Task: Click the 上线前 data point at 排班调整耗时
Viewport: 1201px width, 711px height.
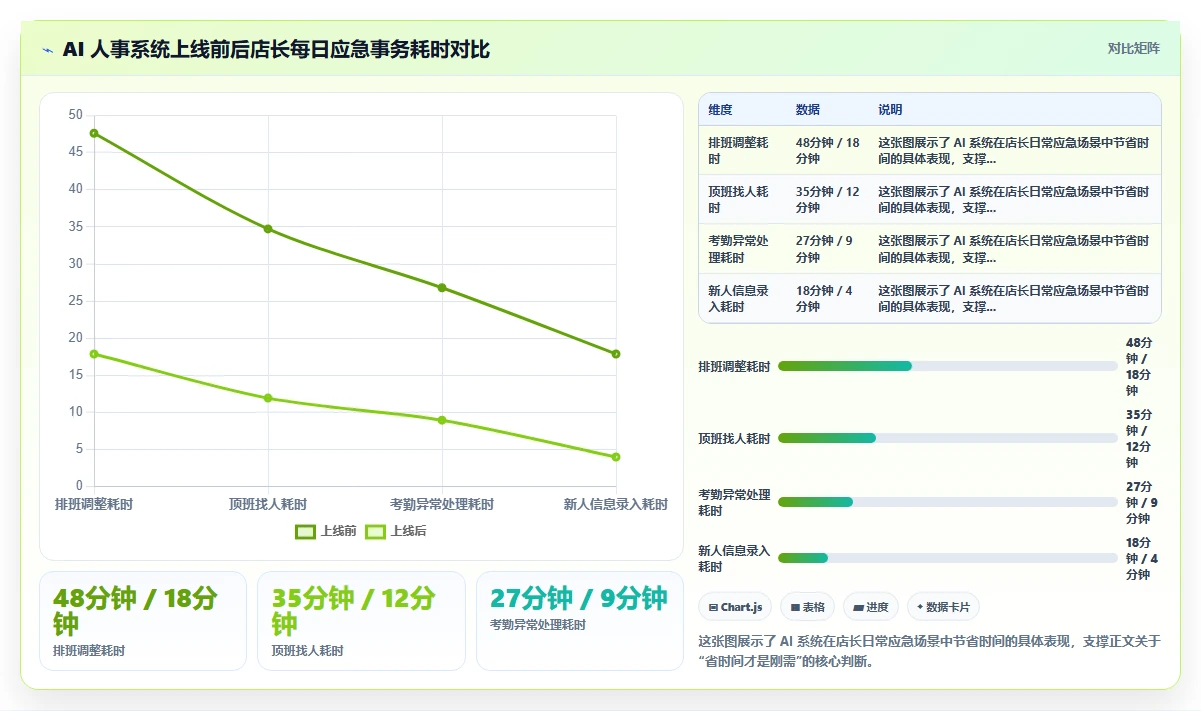Action: [94, 133]
